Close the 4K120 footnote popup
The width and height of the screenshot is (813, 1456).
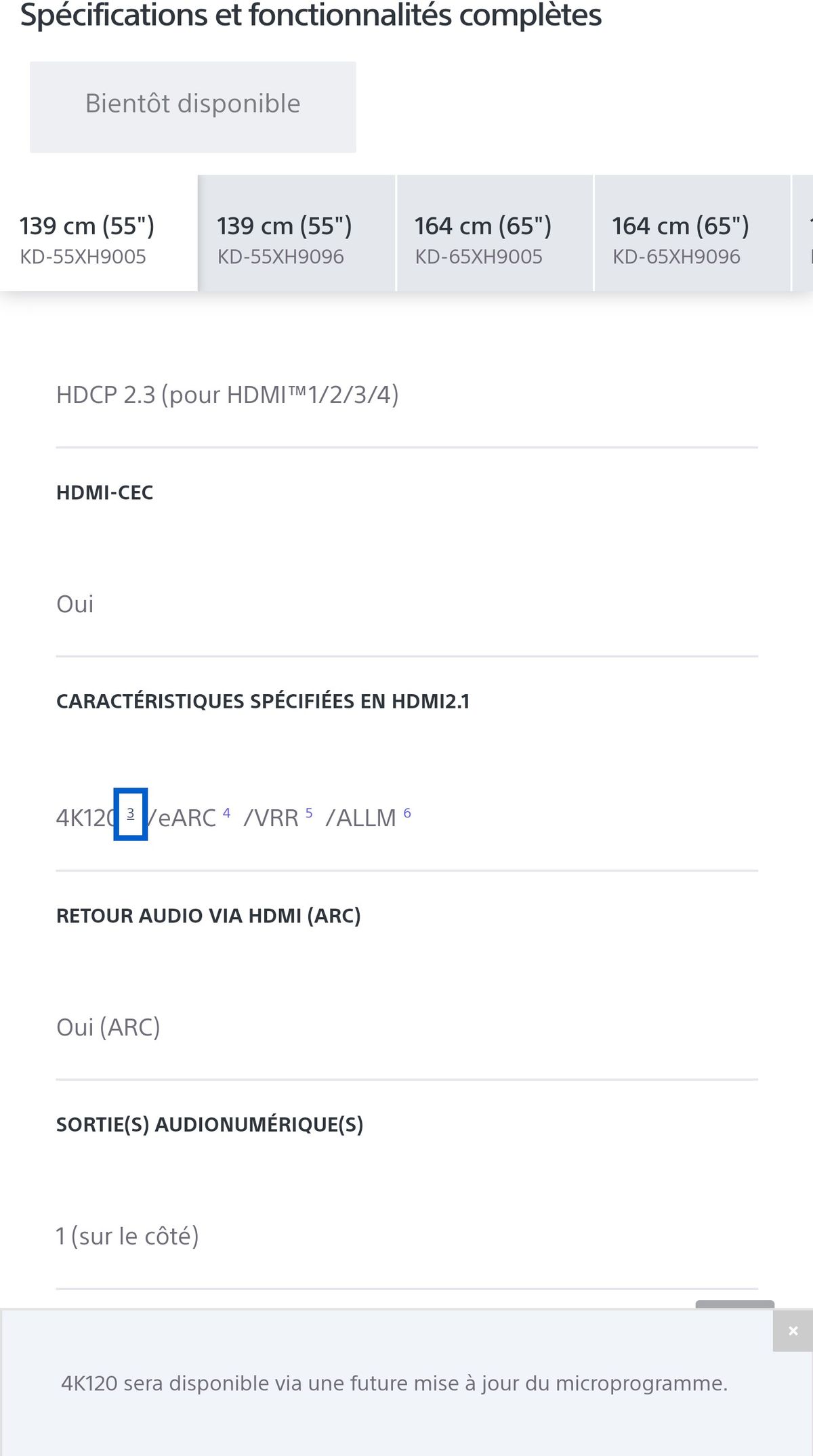coord(793,1331)
